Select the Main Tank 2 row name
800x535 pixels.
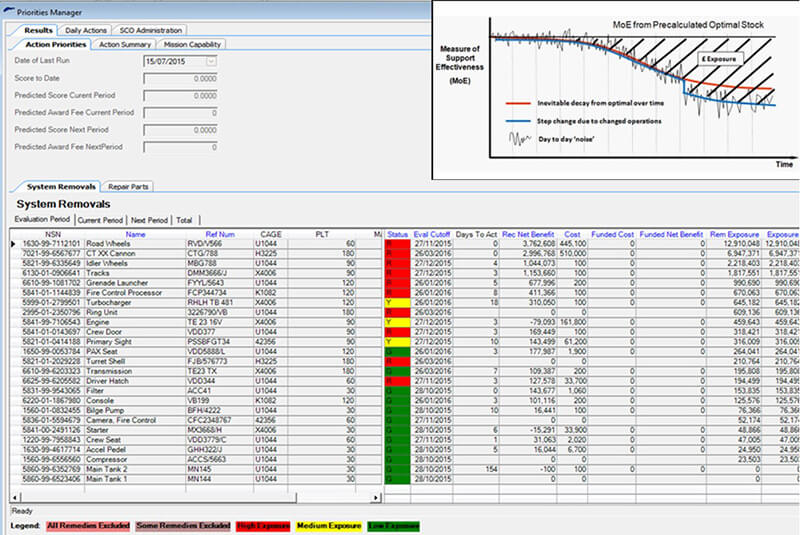click(x=107, y=469)
